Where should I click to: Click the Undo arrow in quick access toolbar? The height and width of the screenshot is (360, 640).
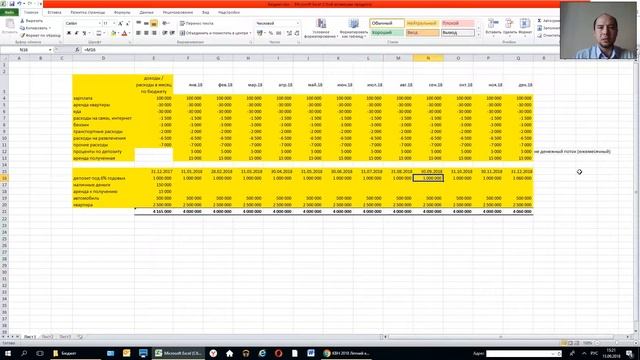[x=19, y=4]
